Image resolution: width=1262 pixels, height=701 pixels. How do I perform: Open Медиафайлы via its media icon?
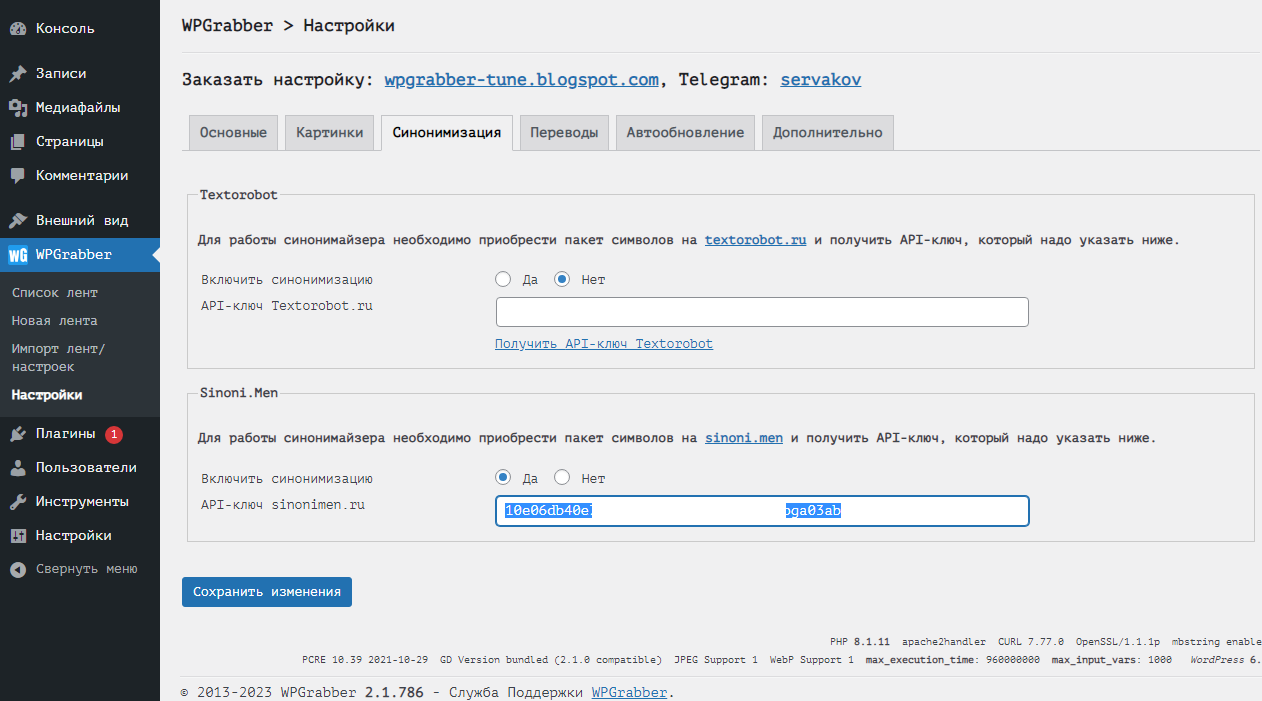(18, 108)
